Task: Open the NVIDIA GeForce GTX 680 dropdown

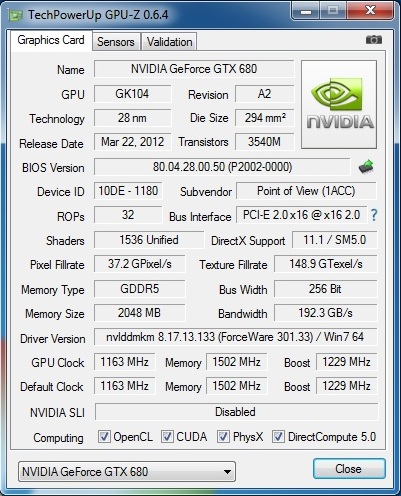Action: coord(127,471)
